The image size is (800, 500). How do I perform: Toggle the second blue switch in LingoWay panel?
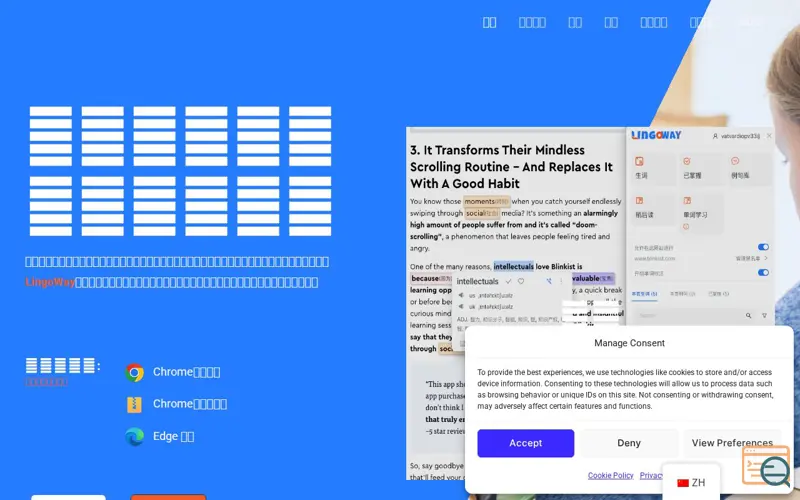click(x=763, y=272)
